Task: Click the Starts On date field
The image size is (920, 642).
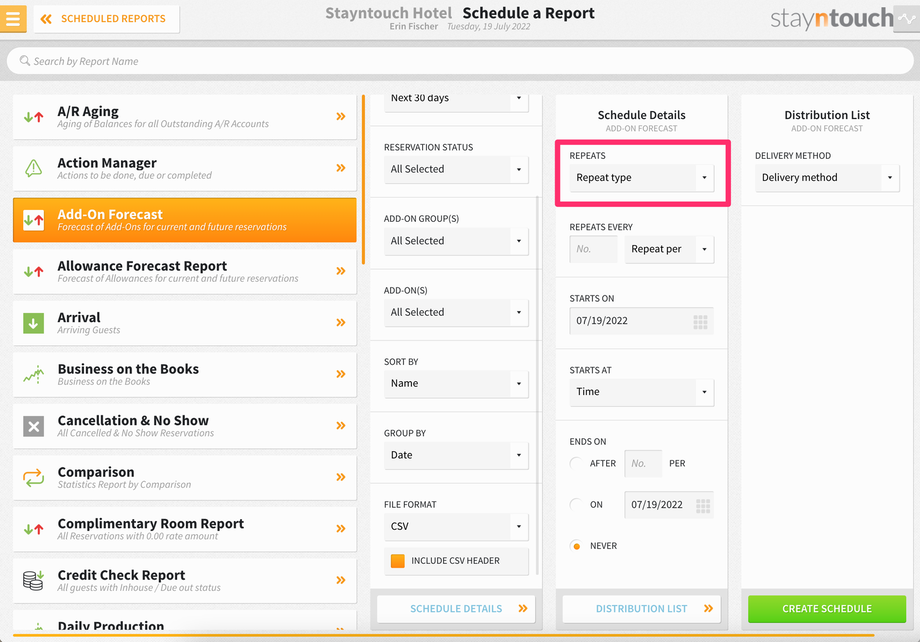Action: (641, 321)
